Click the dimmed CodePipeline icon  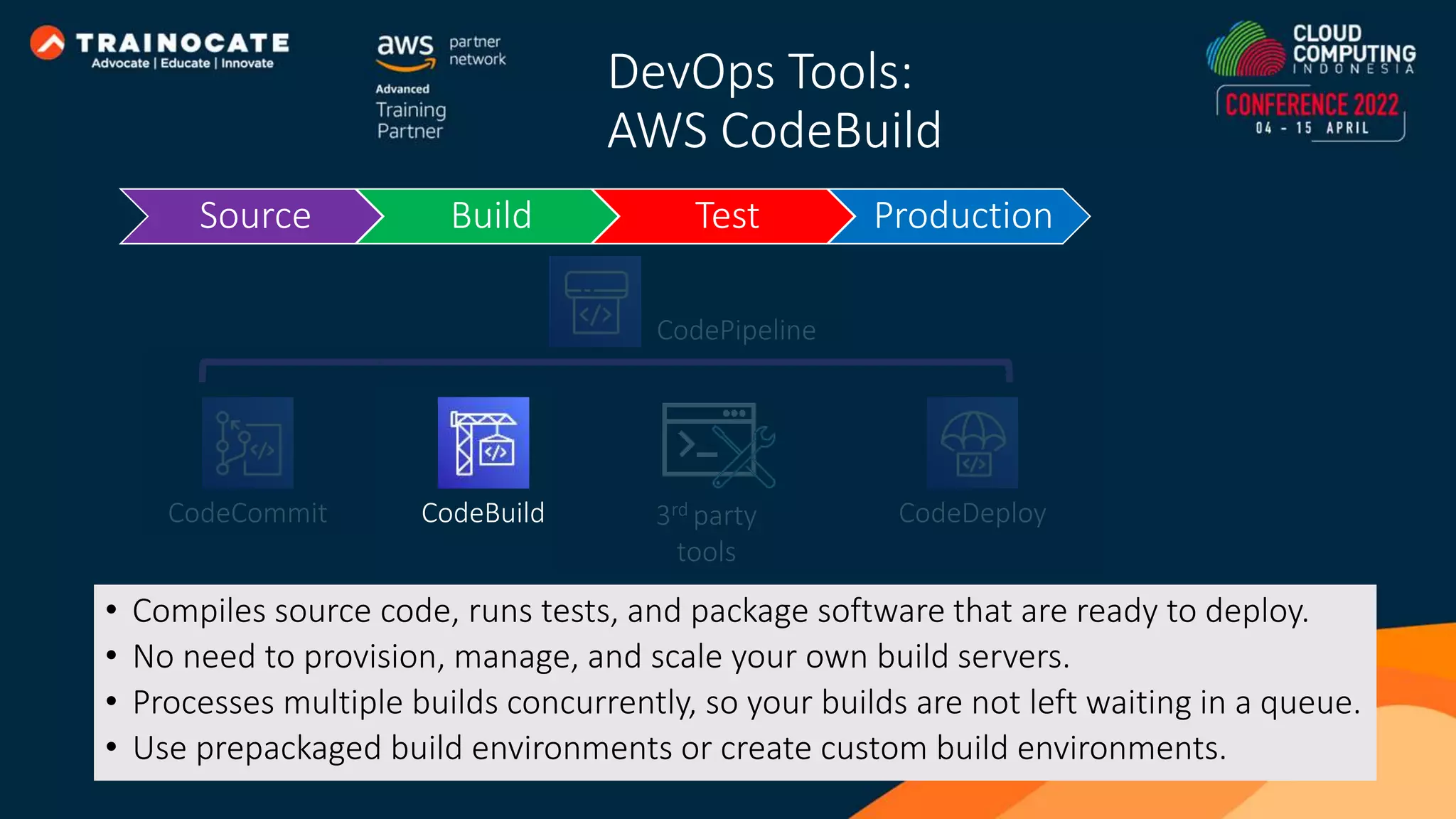pos(595,301)
